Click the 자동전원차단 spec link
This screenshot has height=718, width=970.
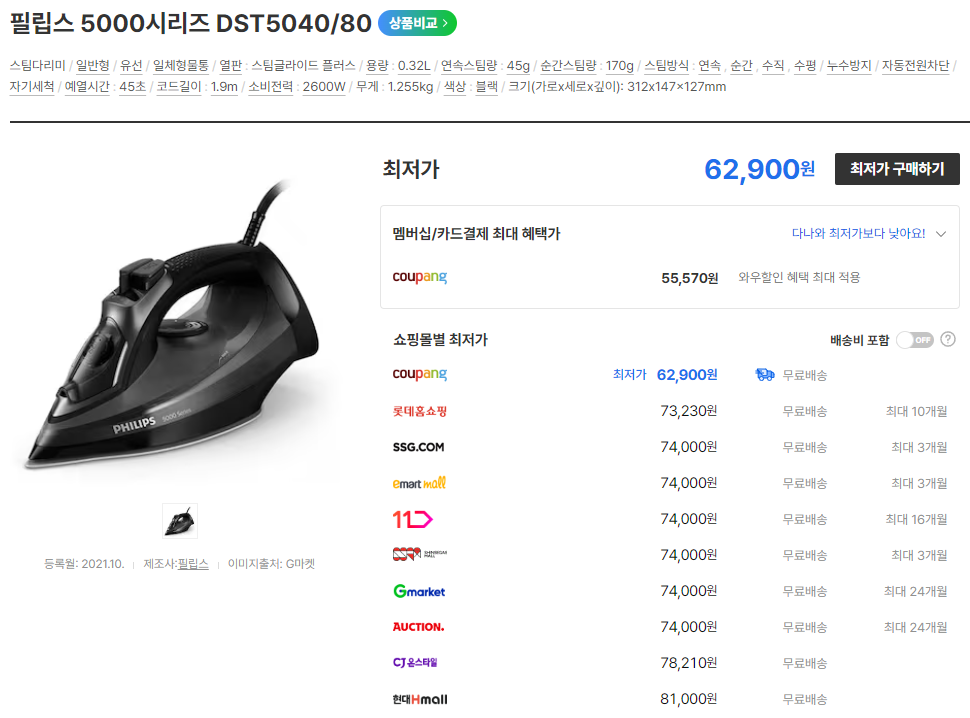[916, 66]
